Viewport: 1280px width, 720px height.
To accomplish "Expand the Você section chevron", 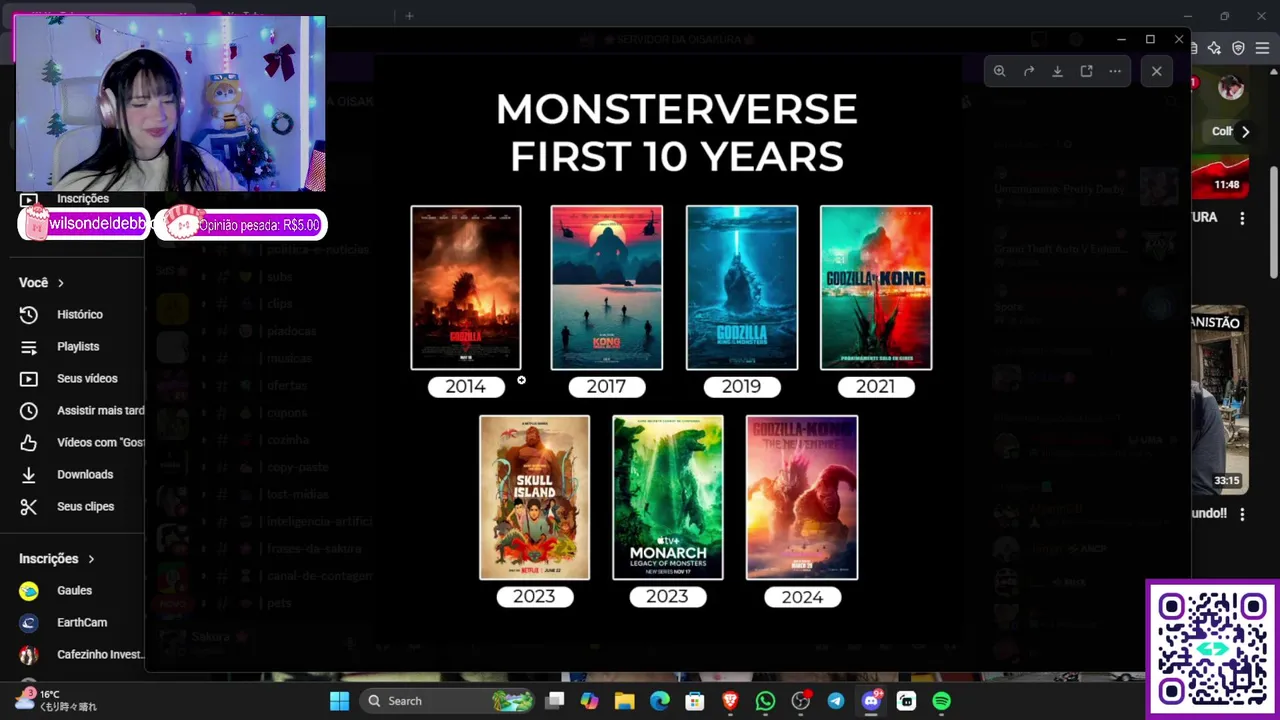I will pyautogui.click(x=60, y=283).
